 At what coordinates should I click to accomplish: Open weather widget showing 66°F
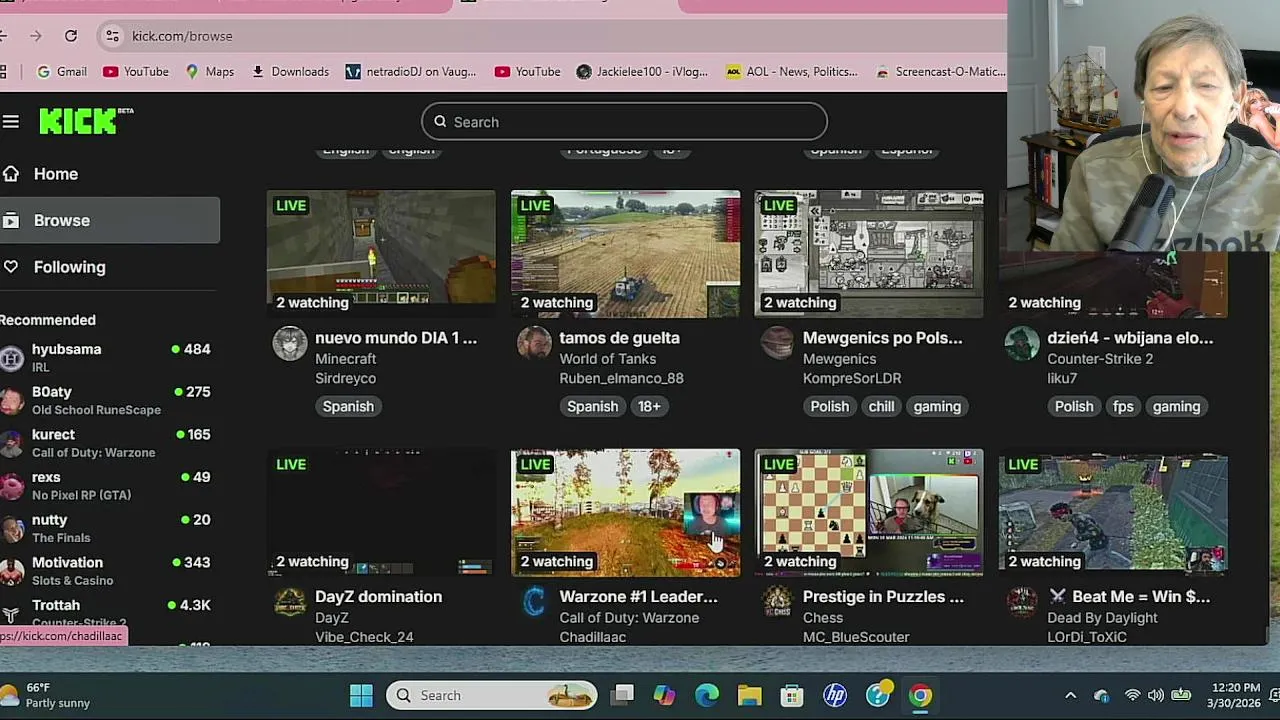click(x=45, y=695)
